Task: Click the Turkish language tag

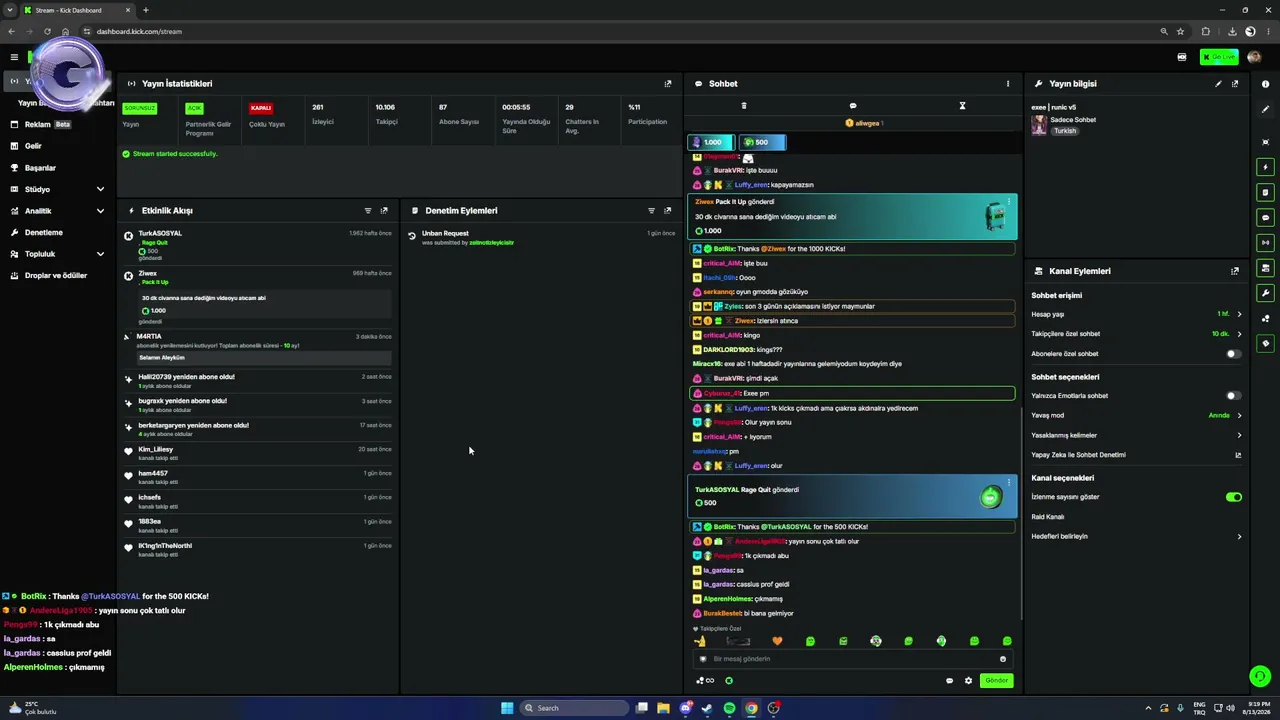Action: pos(1065,131)
